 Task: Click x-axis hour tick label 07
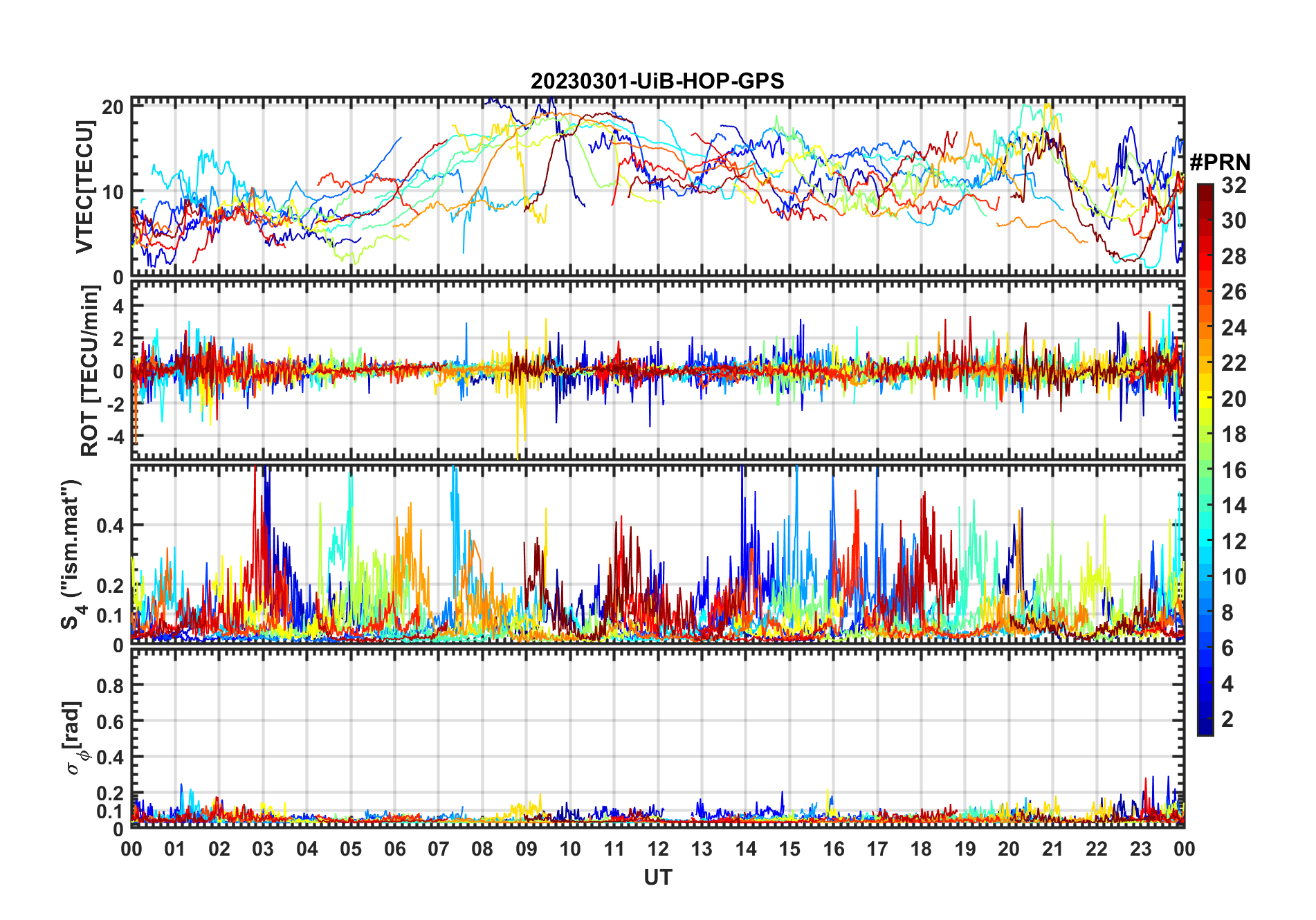point(439,849)
